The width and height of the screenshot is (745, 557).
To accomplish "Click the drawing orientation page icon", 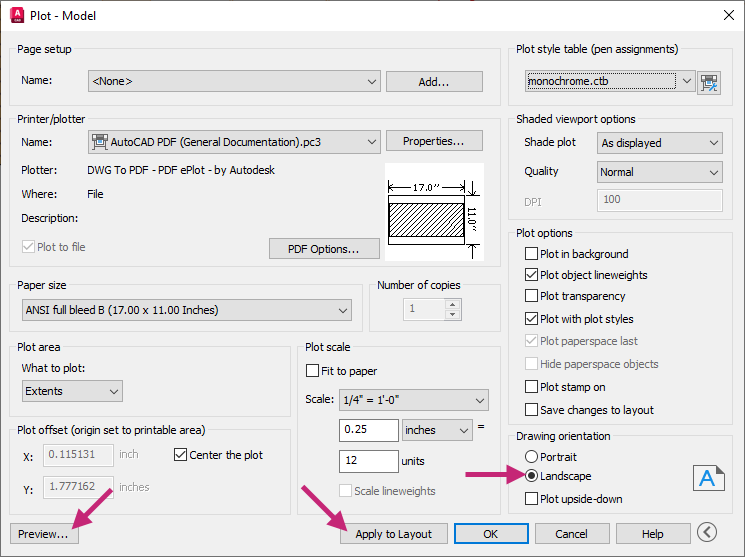I will [x=708, y=479].
